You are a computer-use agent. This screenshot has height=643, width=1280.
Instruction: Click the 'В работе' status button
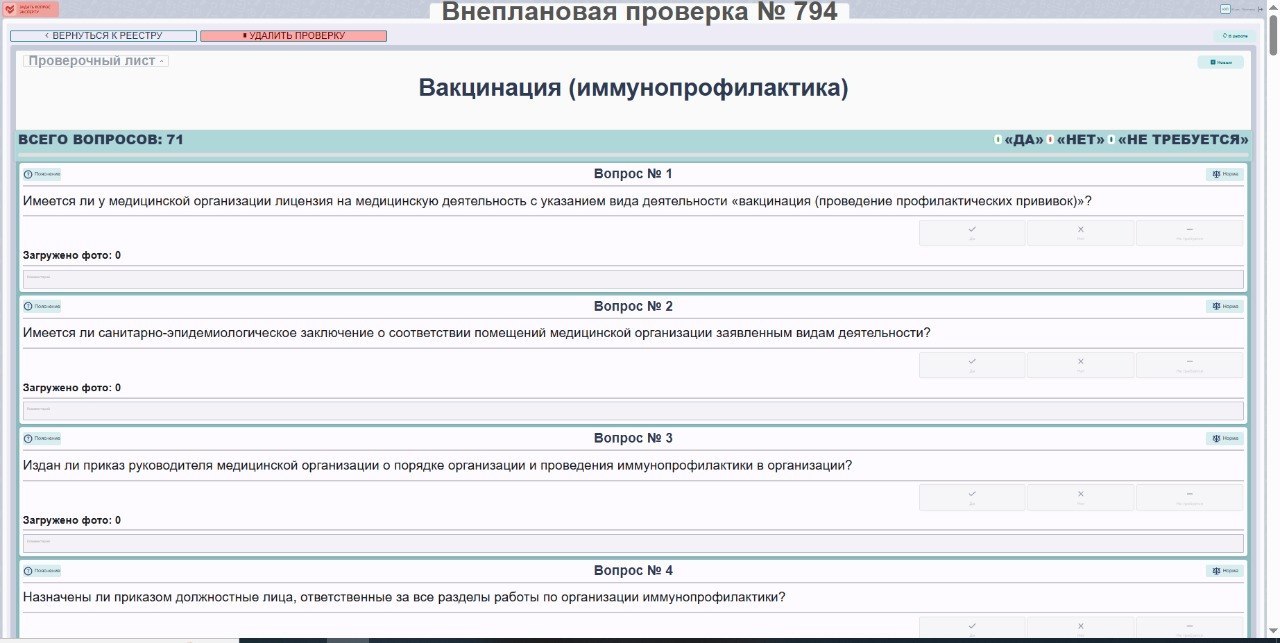1233,36
